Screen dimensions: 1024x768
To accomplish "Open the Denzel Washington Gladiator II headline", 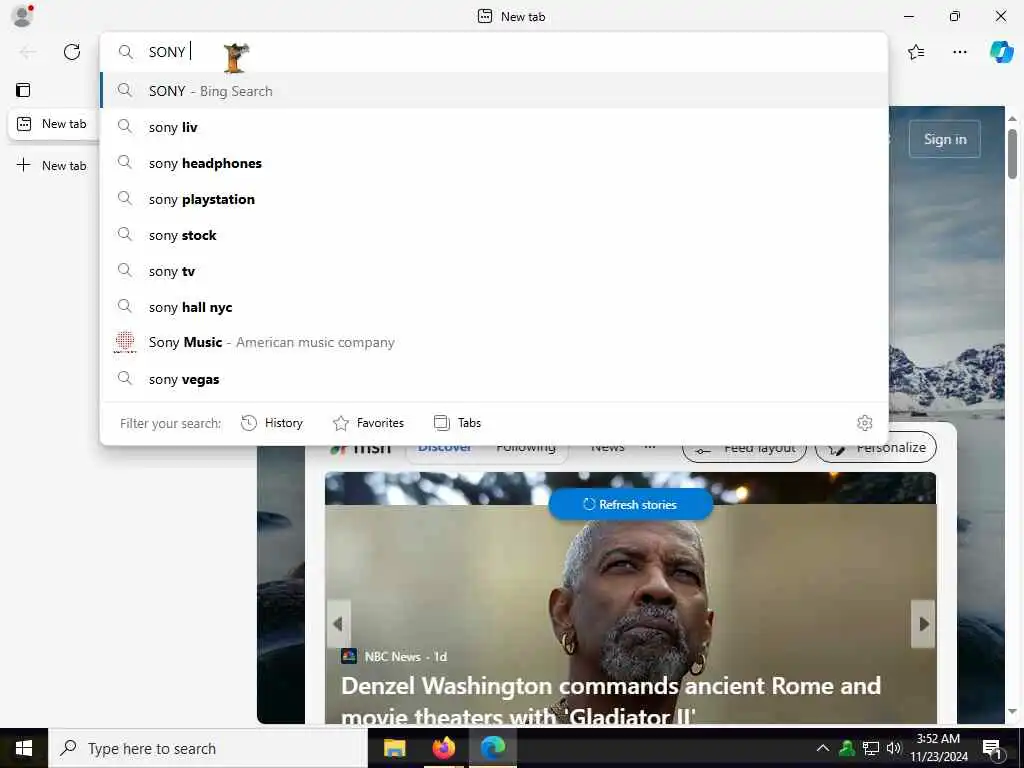I will click(611, 700).
